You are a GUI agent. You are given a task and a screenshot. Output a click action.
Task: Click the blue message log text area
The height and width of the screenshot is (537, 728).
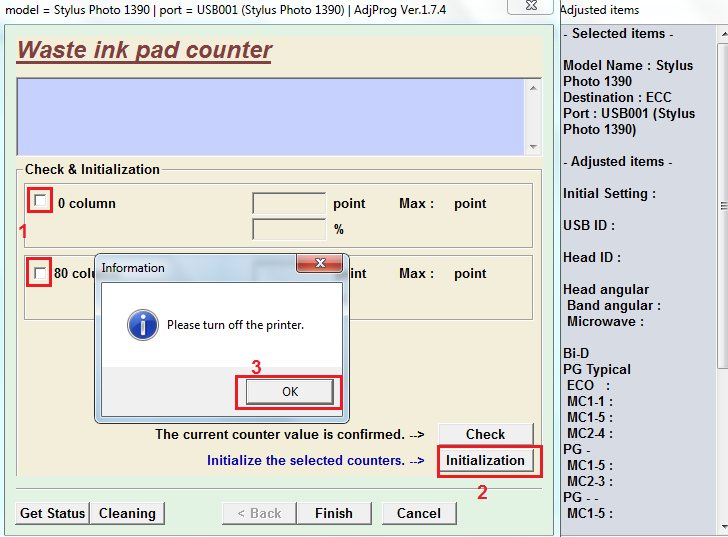pyautogui.click(x=271, y=117)
